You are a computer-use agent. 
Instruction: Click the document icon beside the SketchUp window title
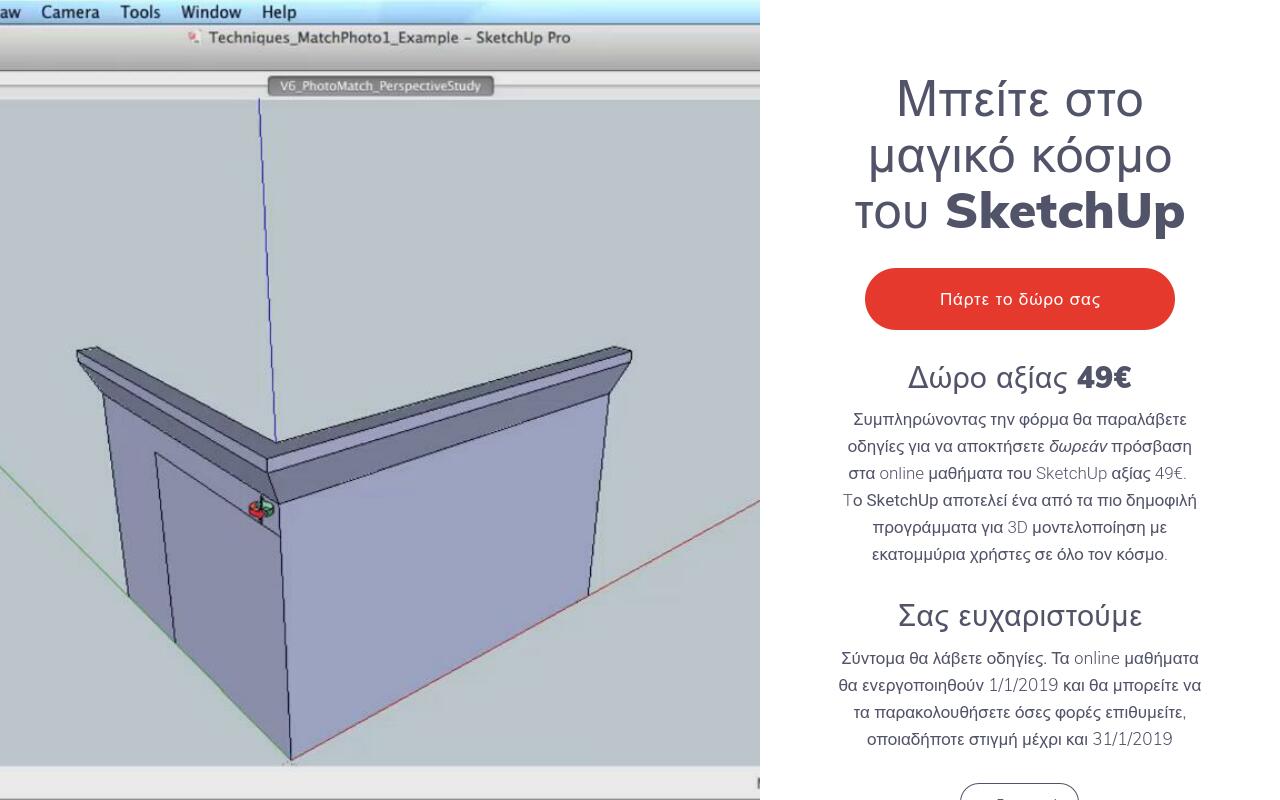(194, 38)
